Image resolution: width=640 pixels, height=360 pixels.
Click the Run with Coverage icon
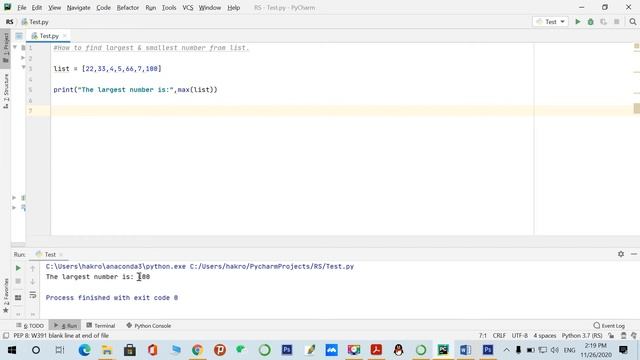[x=603, y=22]
